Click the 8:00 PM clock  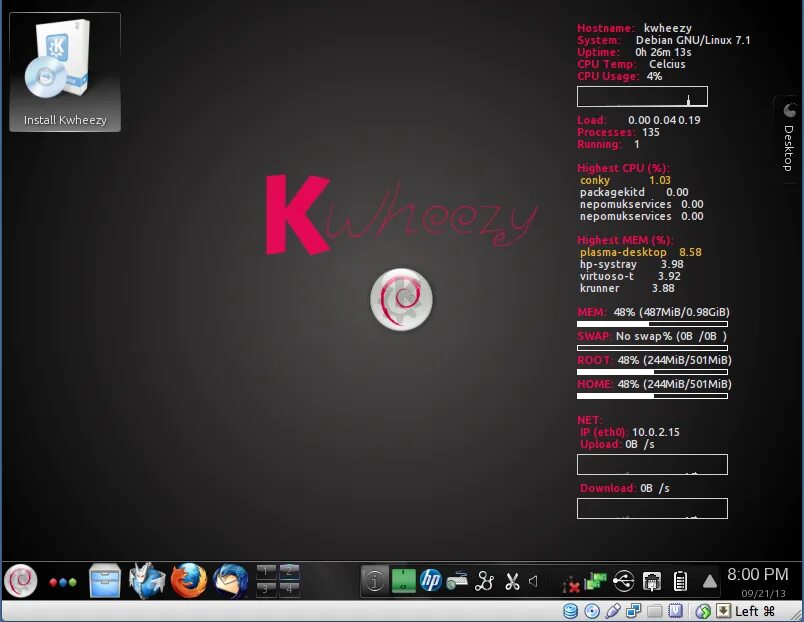pyautogui.click(x=758, y=574)
